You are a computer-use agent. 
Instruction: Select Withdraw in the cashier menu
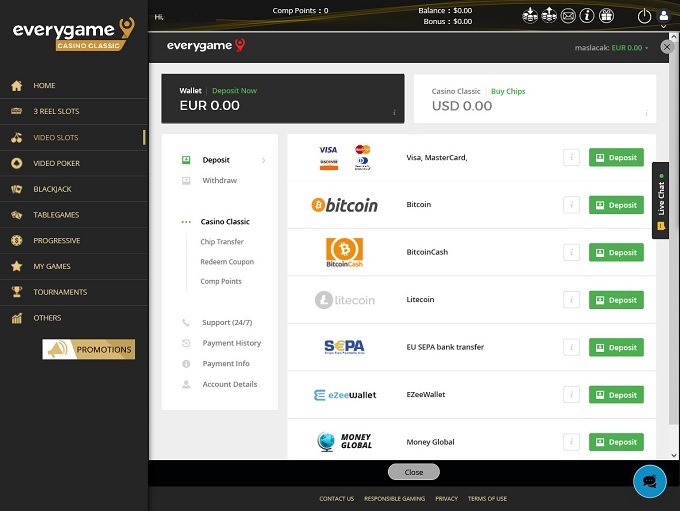[219, 181]
